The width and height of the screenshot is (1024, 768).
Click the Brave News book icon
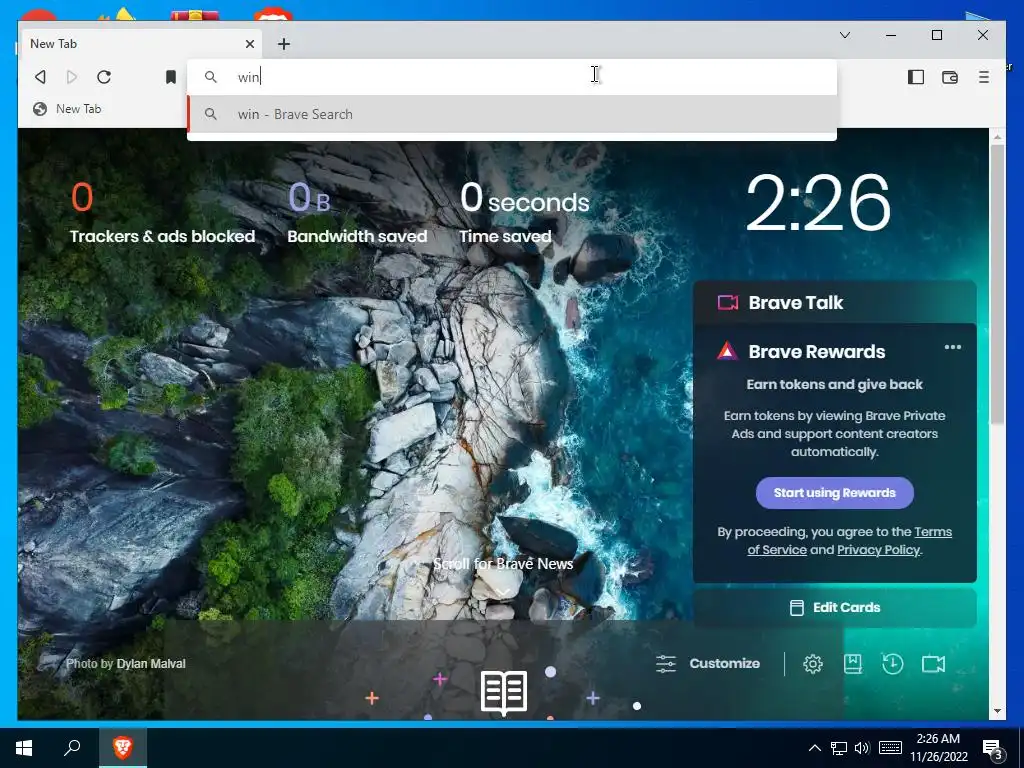coord(504,692)
